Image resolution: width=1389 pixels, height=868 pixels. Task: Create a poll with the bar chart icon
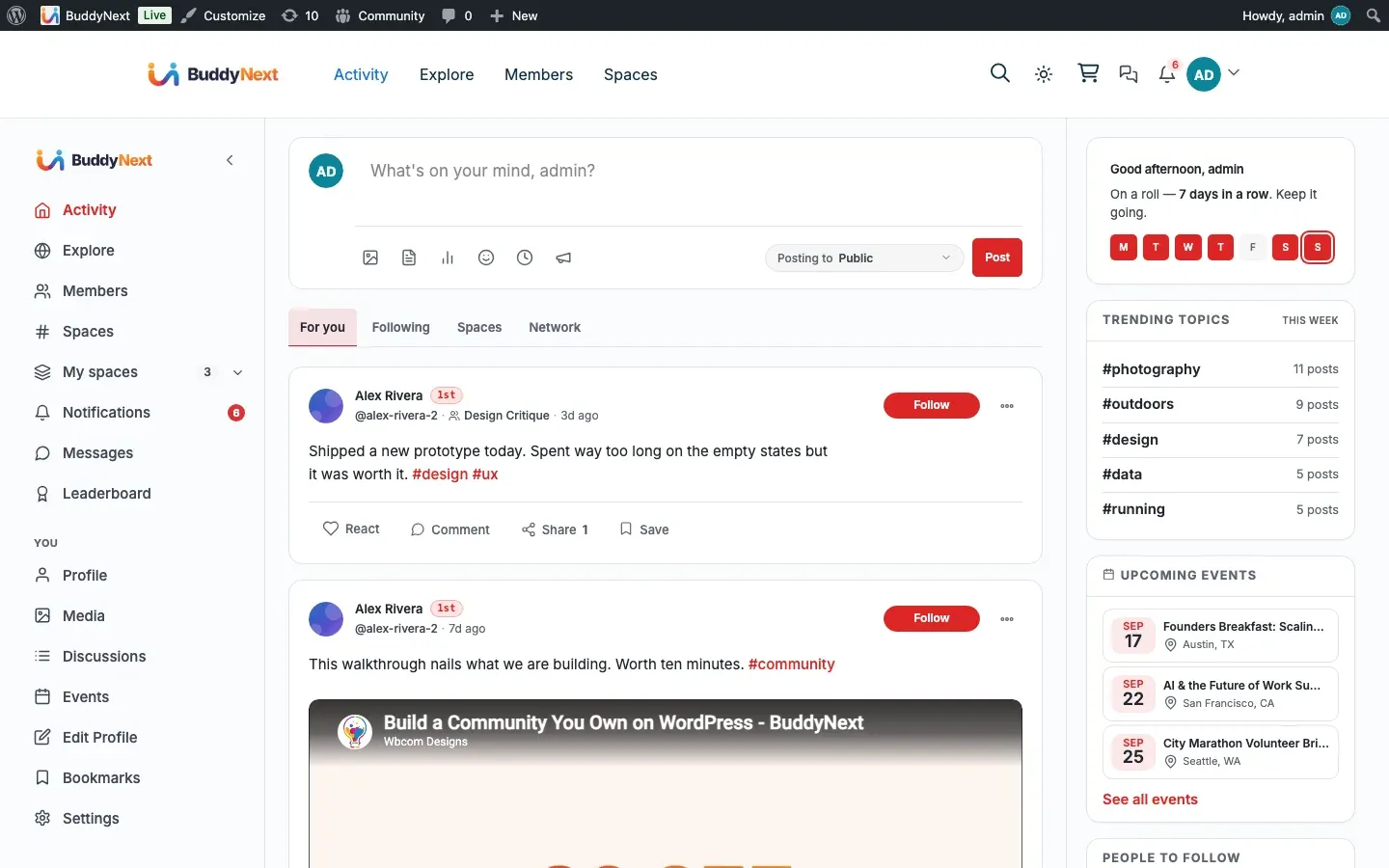[448, 258]
